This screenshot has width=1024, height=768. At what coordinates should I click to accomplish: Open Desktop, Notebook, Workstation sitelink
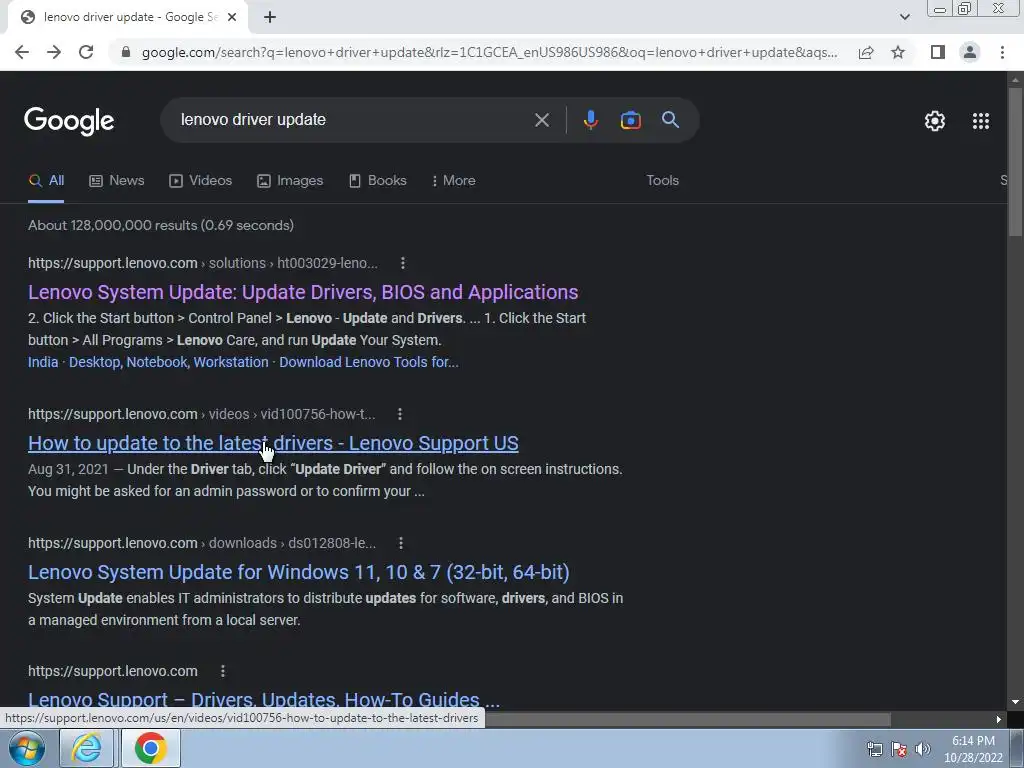click(x=168, y=362)
